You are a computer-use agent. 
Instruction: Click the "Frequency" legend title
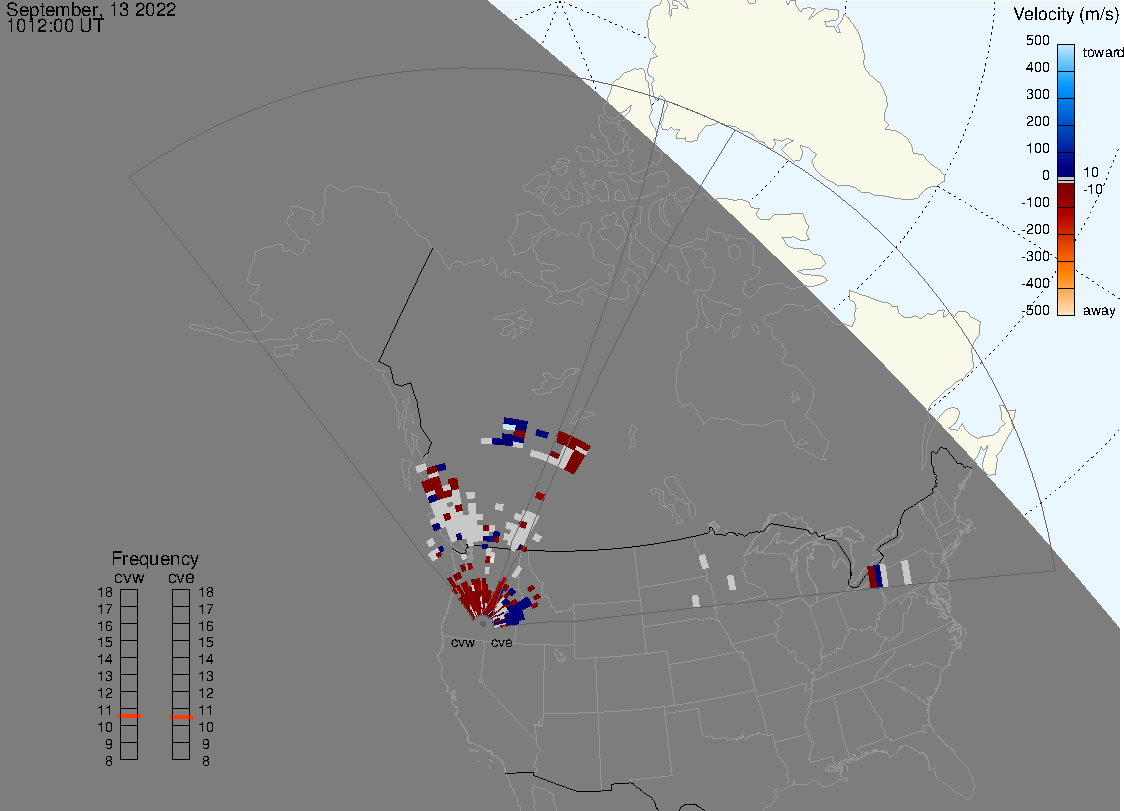[x=155, y=559]
